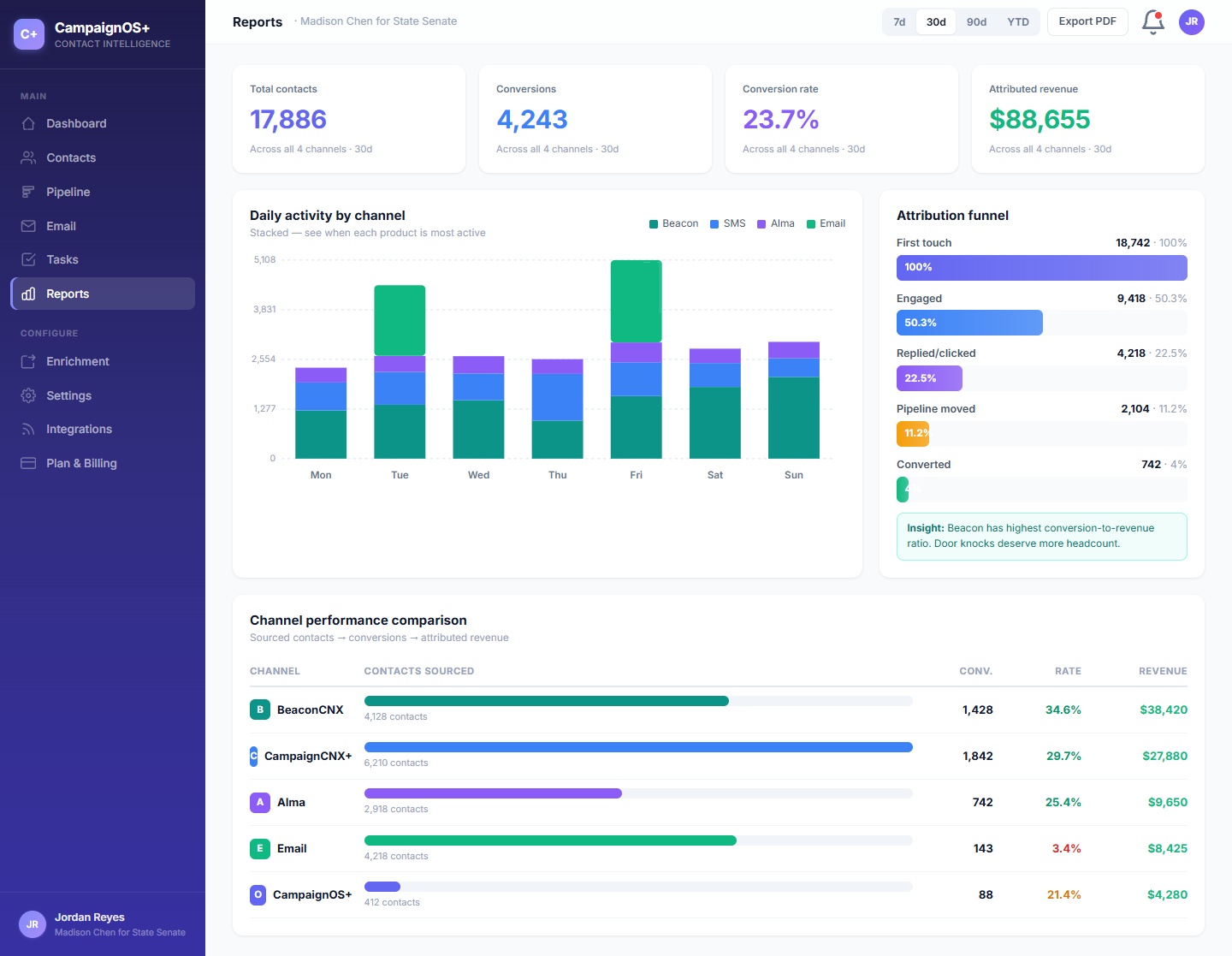Click Email rate 3.4% cell
Viewport: 1232px width, 956px height.
(1066, 848)
